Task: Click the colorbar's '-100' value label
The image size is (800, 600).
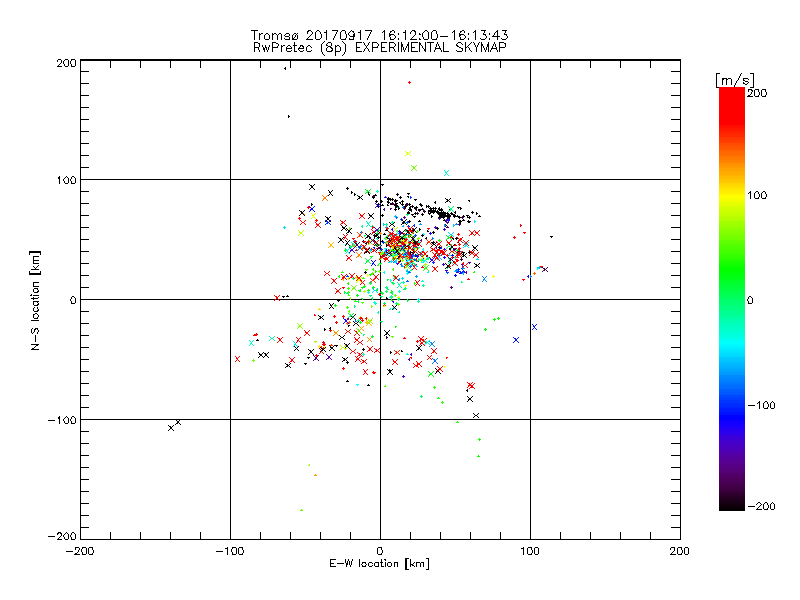Action: 761,406
